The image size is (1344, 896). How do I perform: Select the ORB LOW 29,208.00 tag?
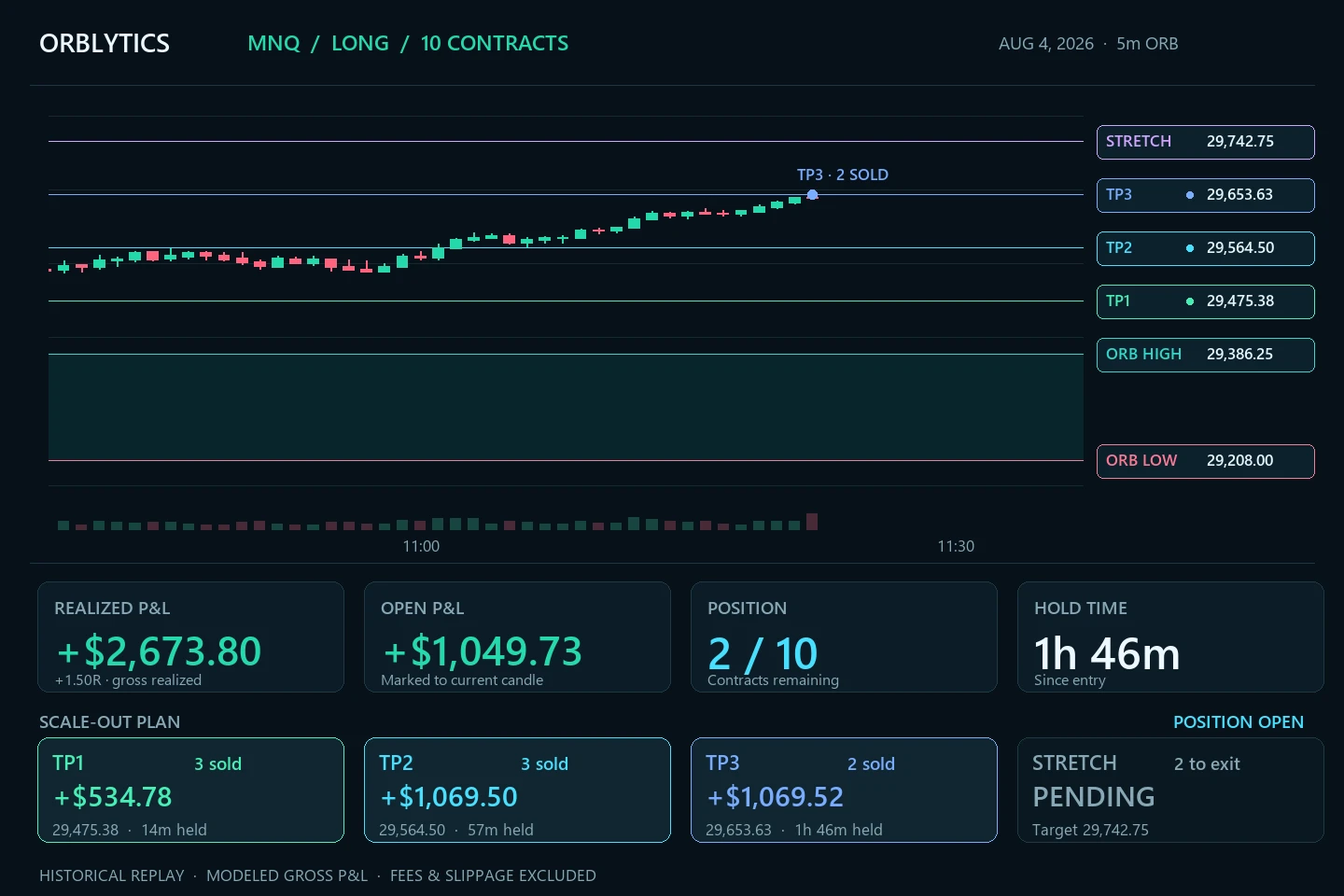1206,461
